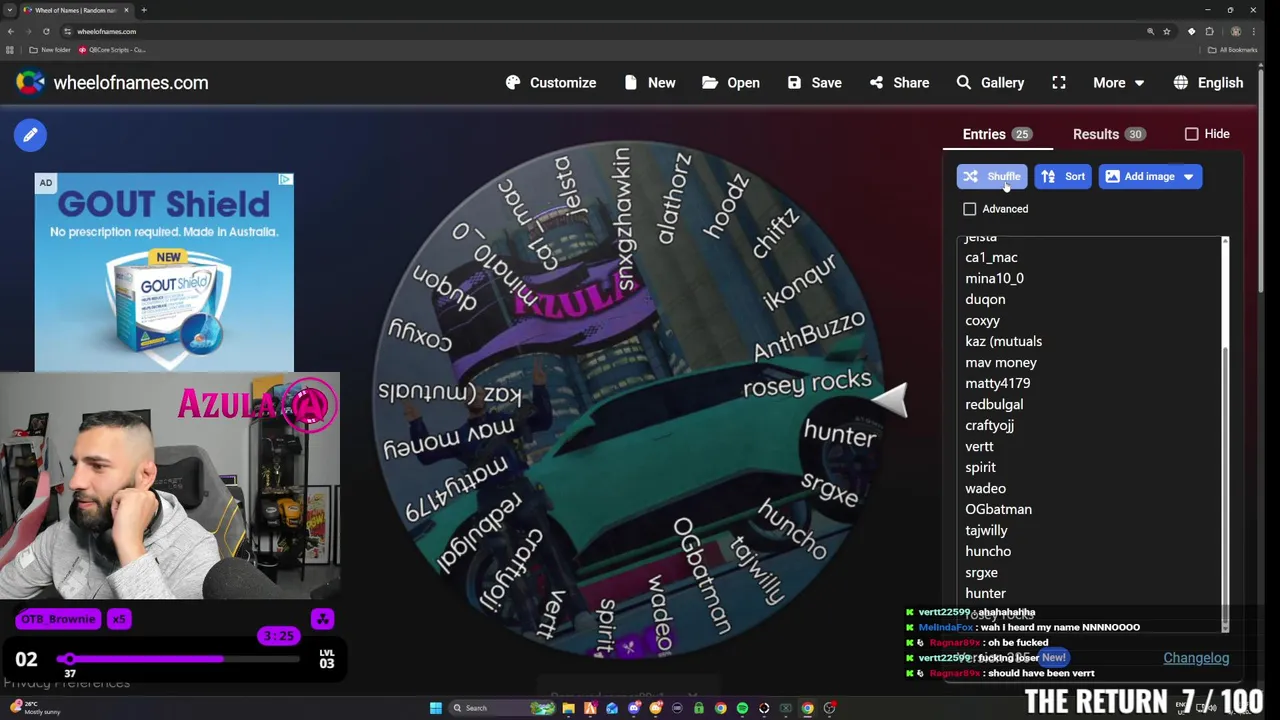
Task: Select the 'coxyy' entry in list
Action: pyautogui.click(x=982, y=320)
